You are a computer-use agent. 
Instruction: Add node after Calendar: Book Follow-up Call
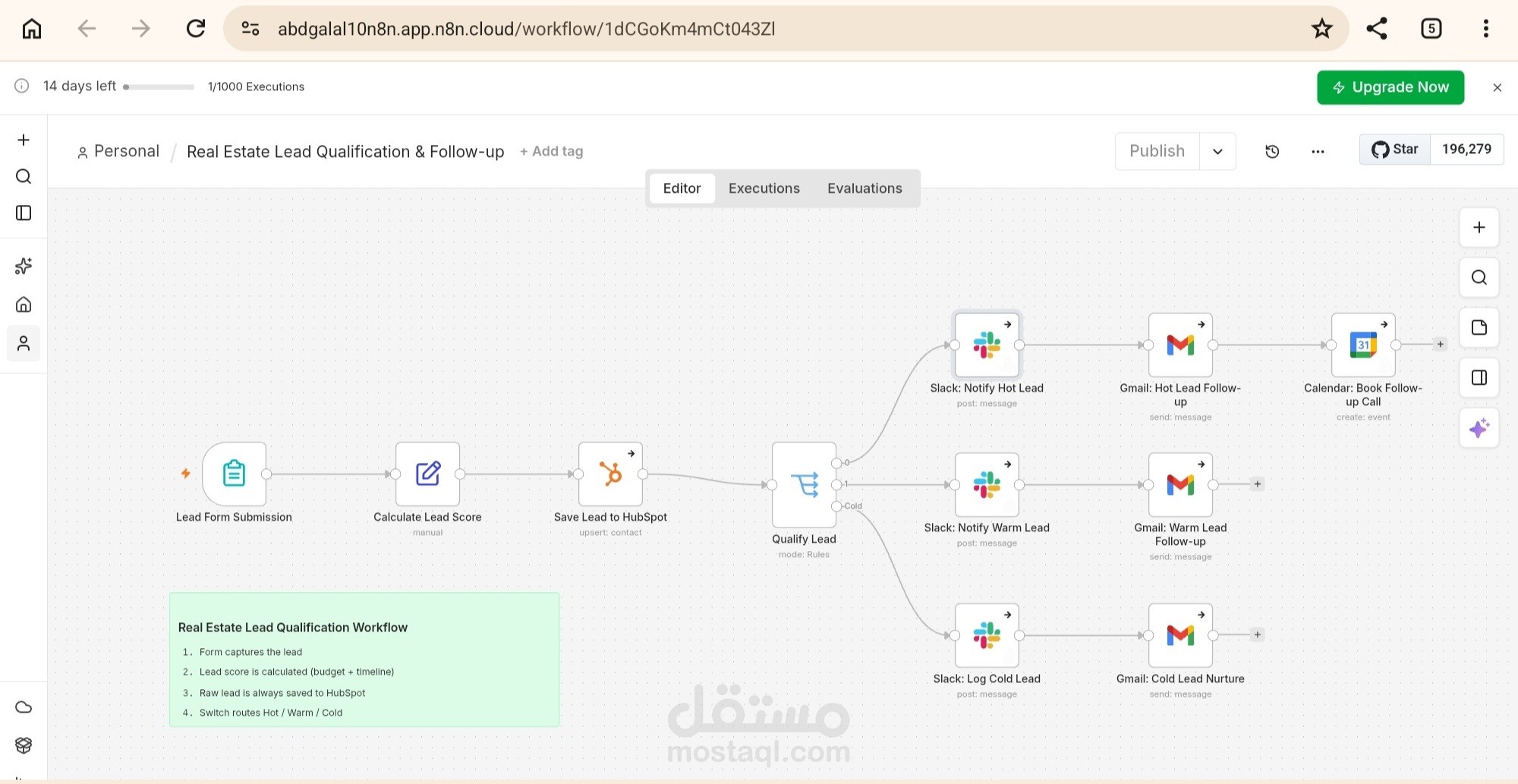point(1440,345)
